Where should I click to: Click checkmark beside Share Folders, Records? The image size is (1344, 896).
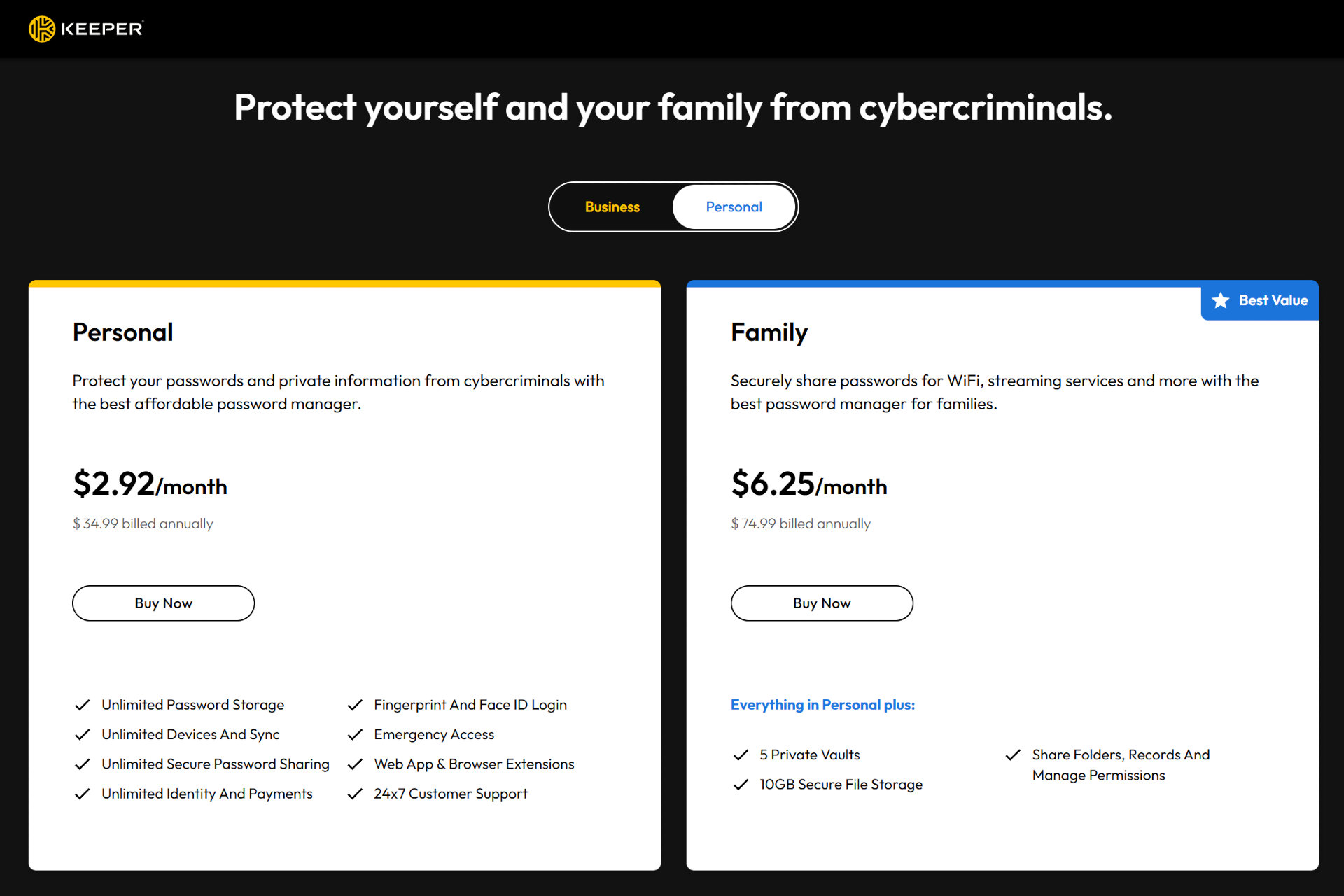1013,755
